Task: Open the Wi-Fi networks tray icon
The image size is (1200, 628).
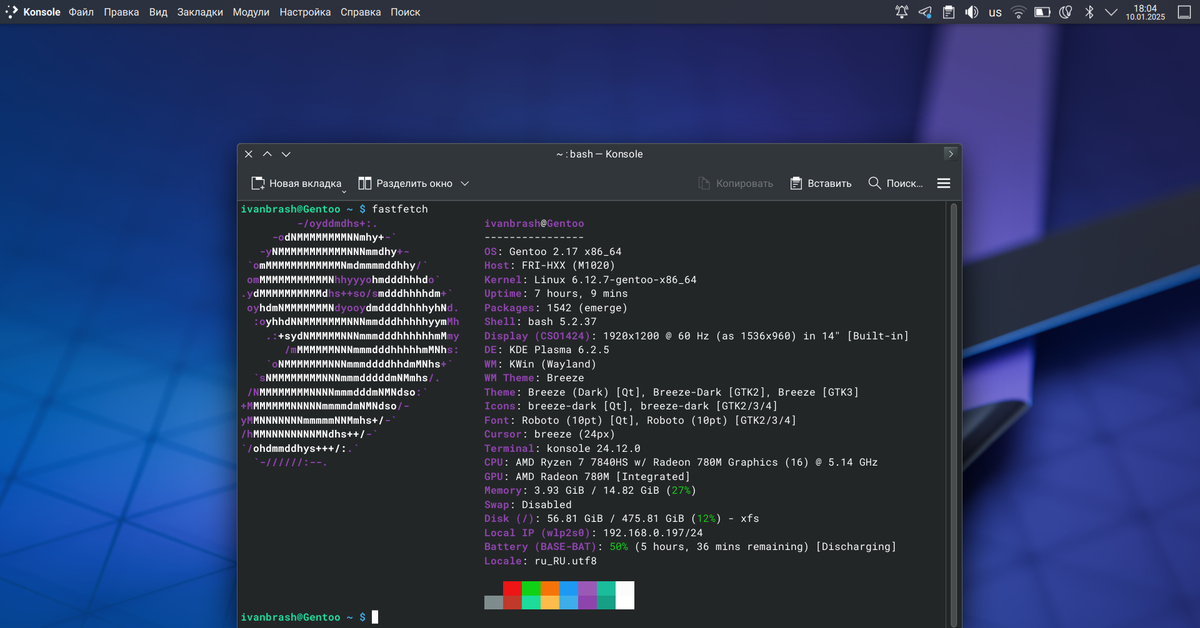Action: pos(1018,12)
